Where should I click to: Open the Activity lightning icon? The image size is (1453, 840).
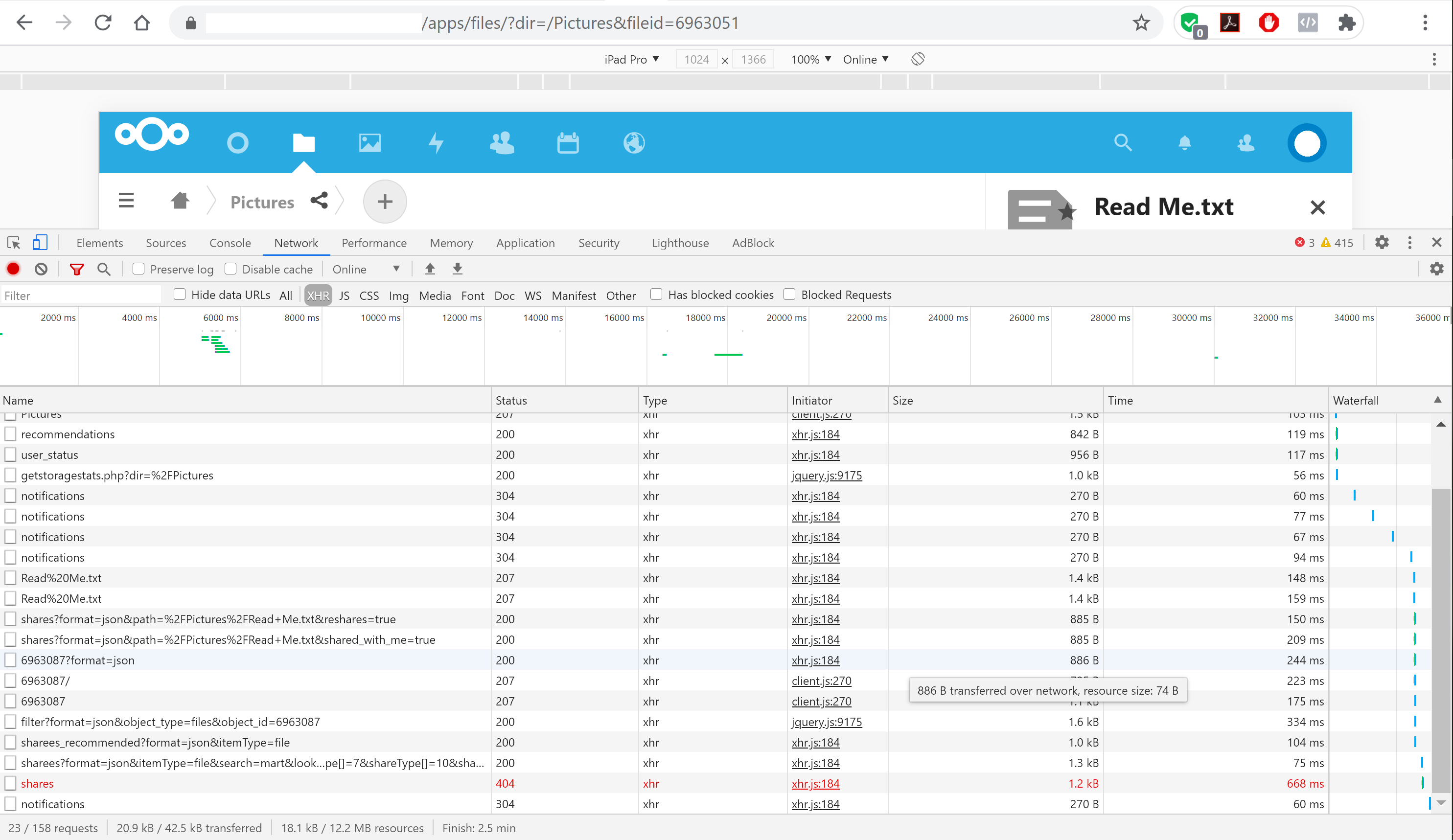437,143
